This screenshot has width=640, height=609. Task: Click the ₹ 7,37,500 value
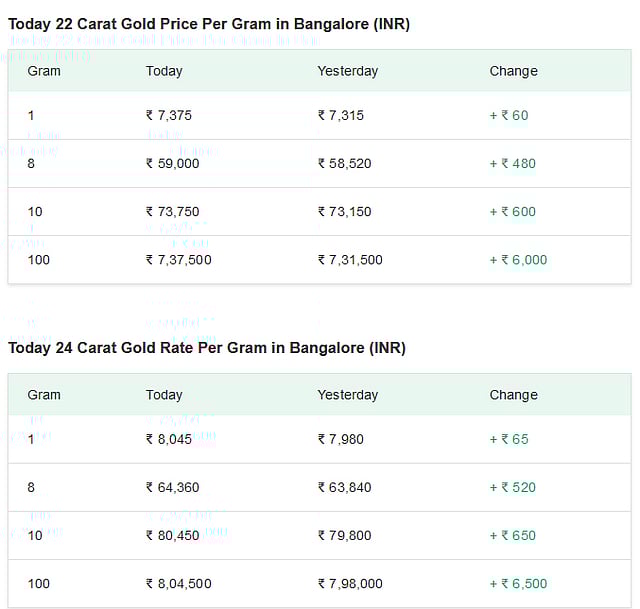click(x=179, y=259)
